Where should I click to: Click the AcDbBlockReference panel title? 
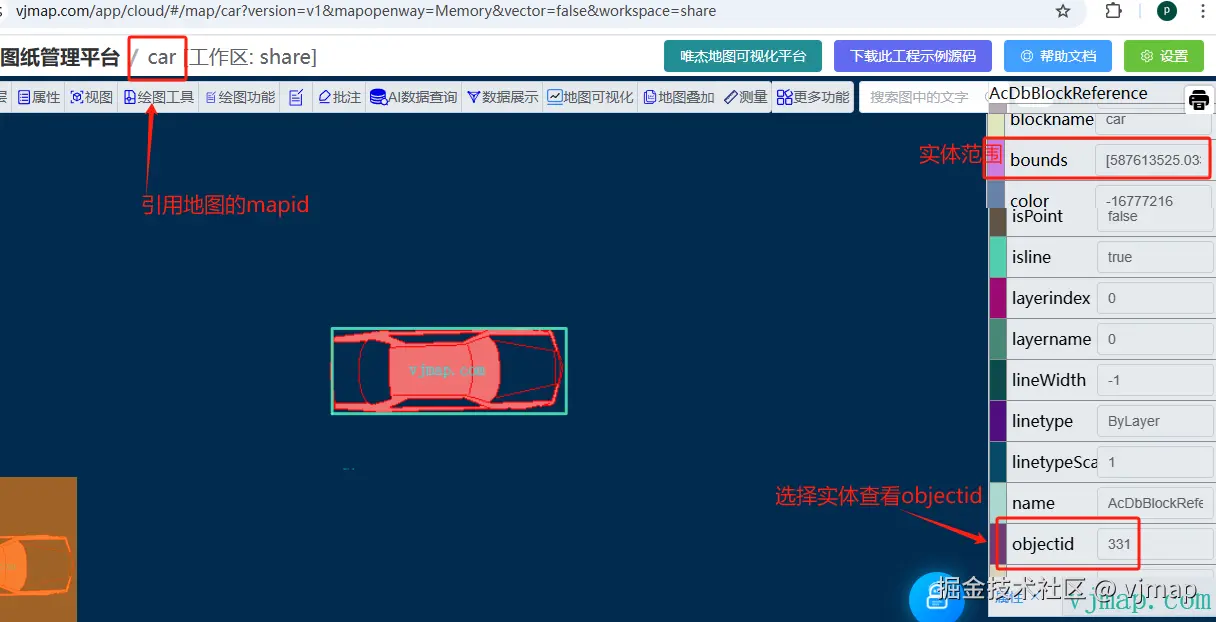[1068, 93]
